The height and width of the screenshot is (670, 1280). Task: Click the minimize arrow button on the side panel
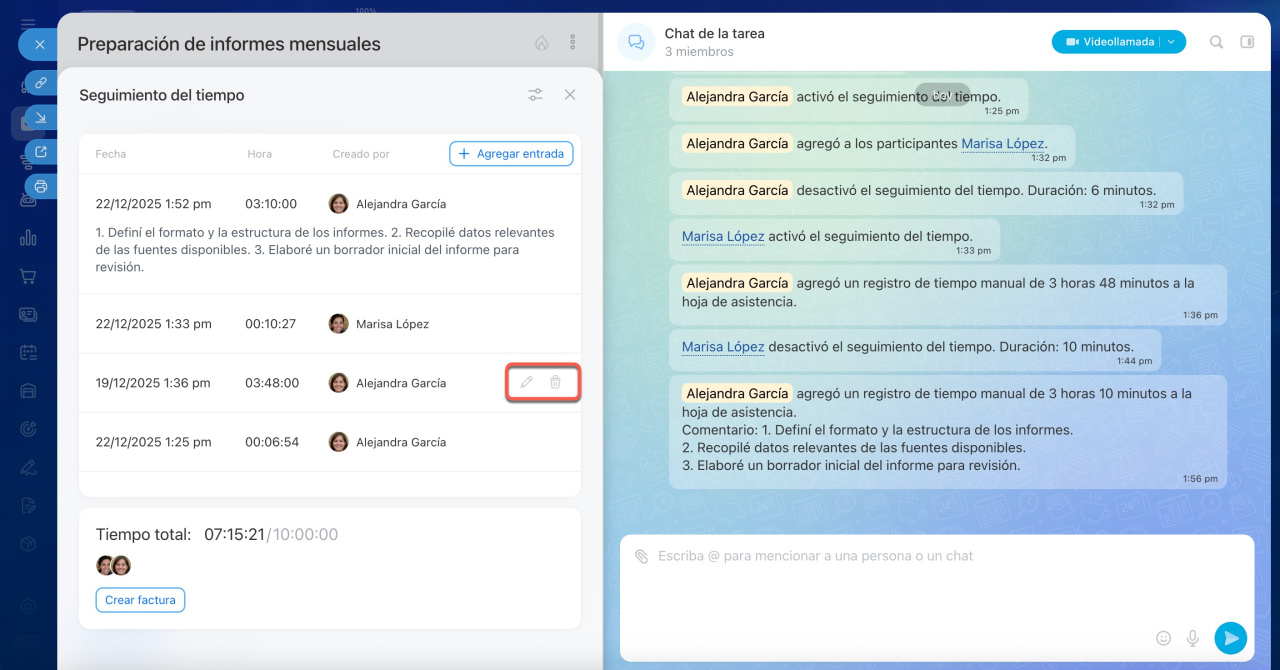pyautogui.click(x=41, y=118)
